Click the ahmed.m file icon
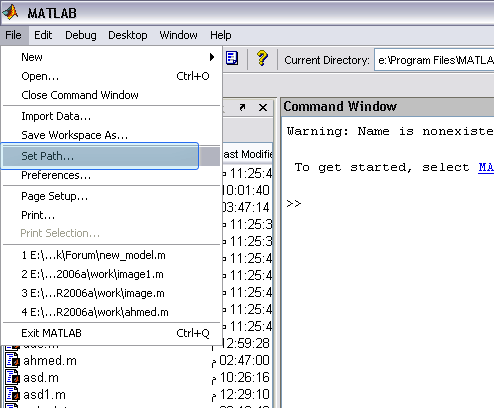This screenshot has width=494, height=408. click(x=13, y=361)
